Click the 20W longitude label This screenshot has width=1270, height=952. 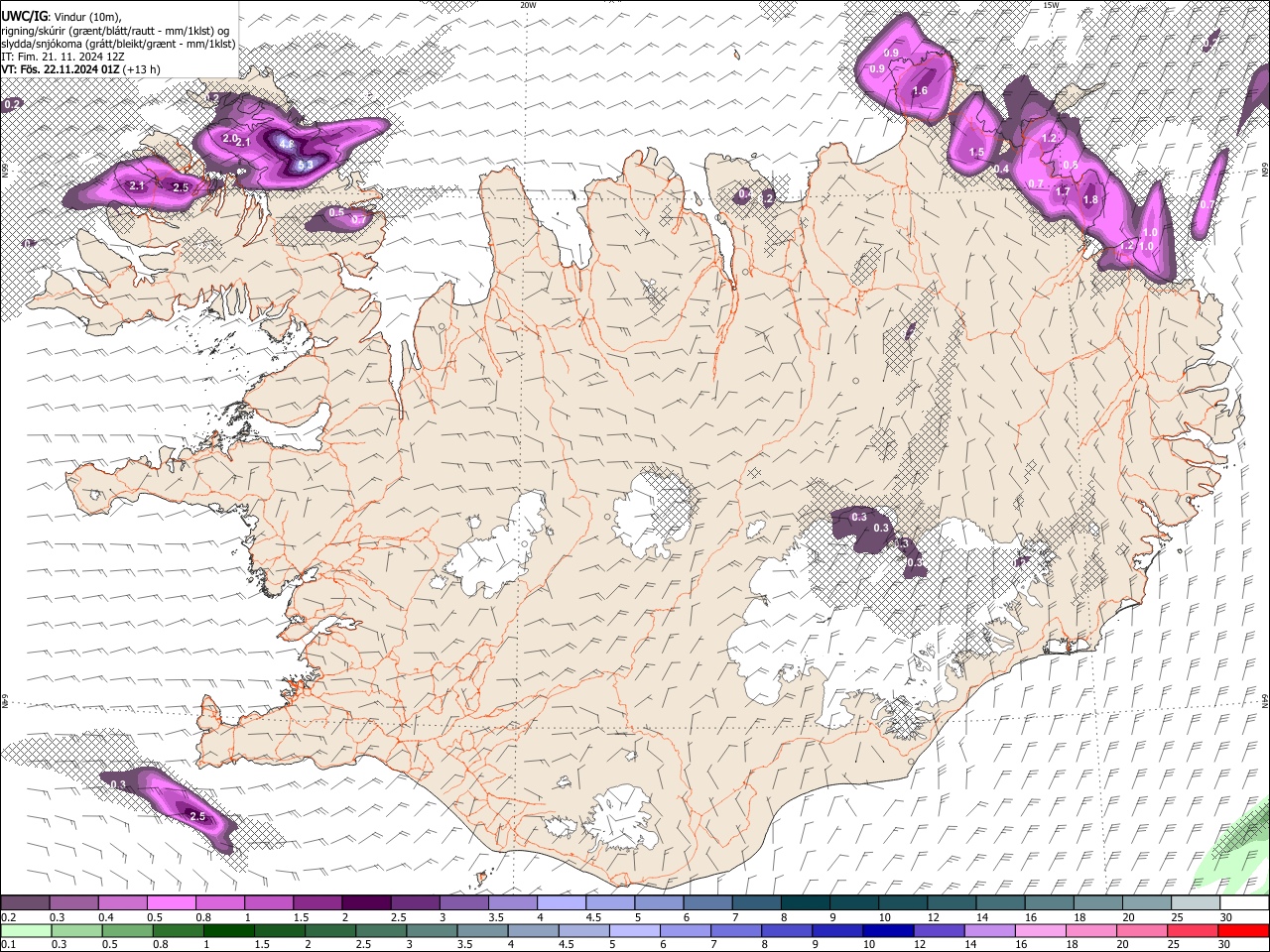(x=528, y=5)
